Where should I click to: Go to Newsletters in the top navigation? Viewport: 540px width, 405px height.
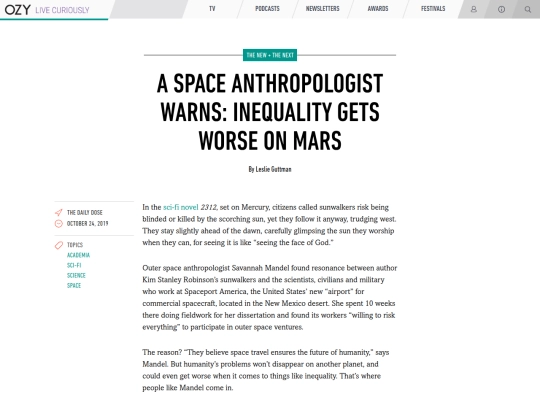tap(322, 9)
